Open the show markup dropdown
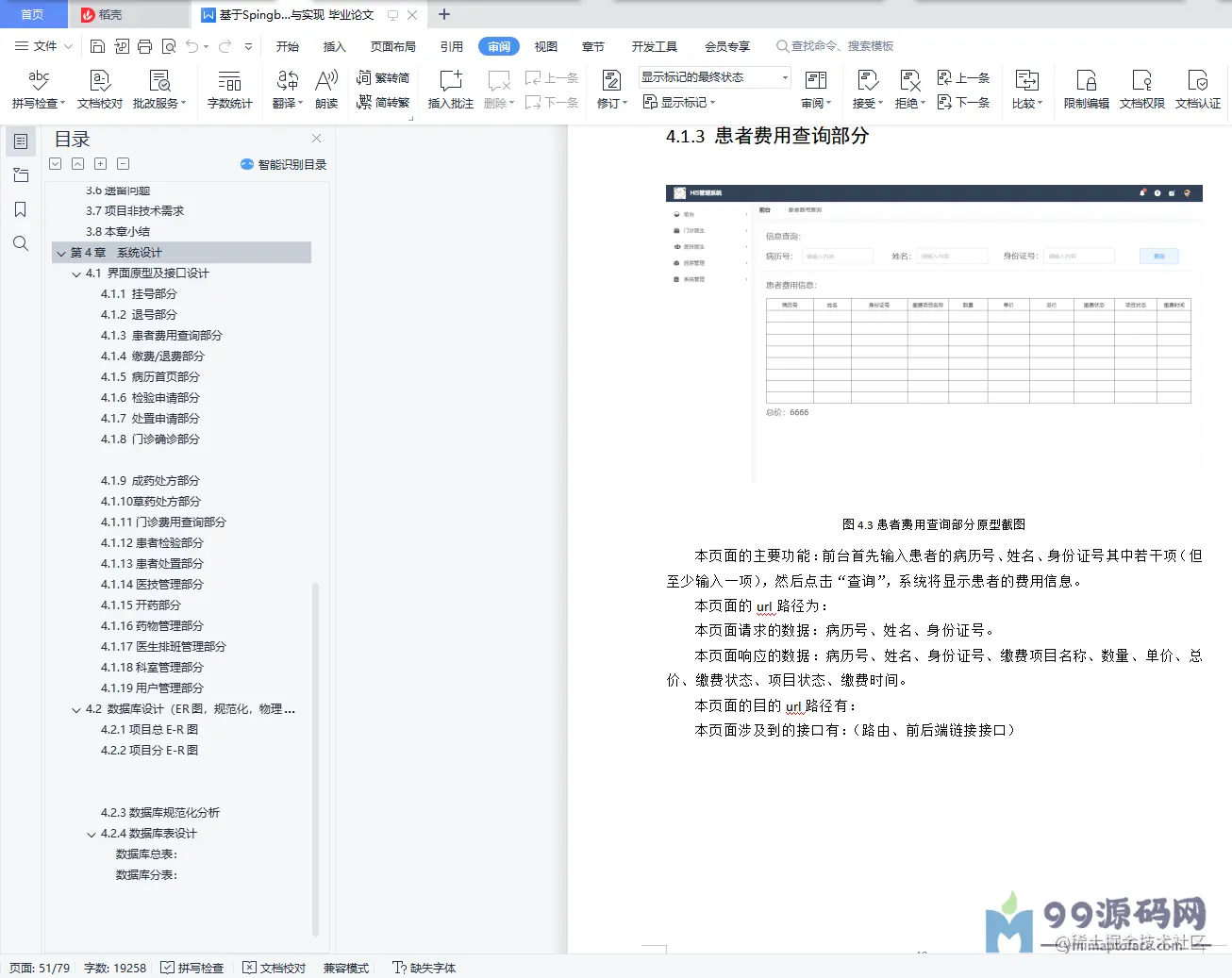Image resolution: width=1232 pixels, height=978 pixels. (x=679, y=102)
